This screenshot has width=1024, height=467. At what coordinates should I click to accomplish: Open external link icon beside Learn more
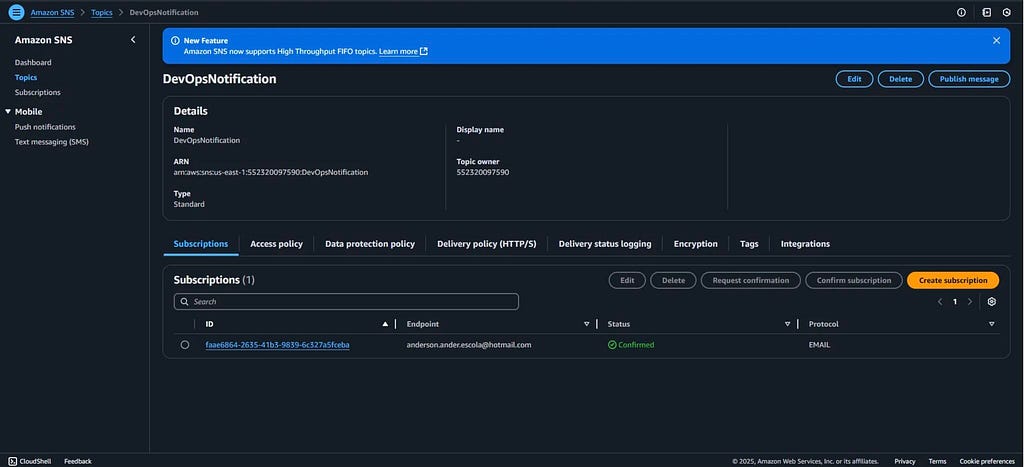[x=424, y=51]
